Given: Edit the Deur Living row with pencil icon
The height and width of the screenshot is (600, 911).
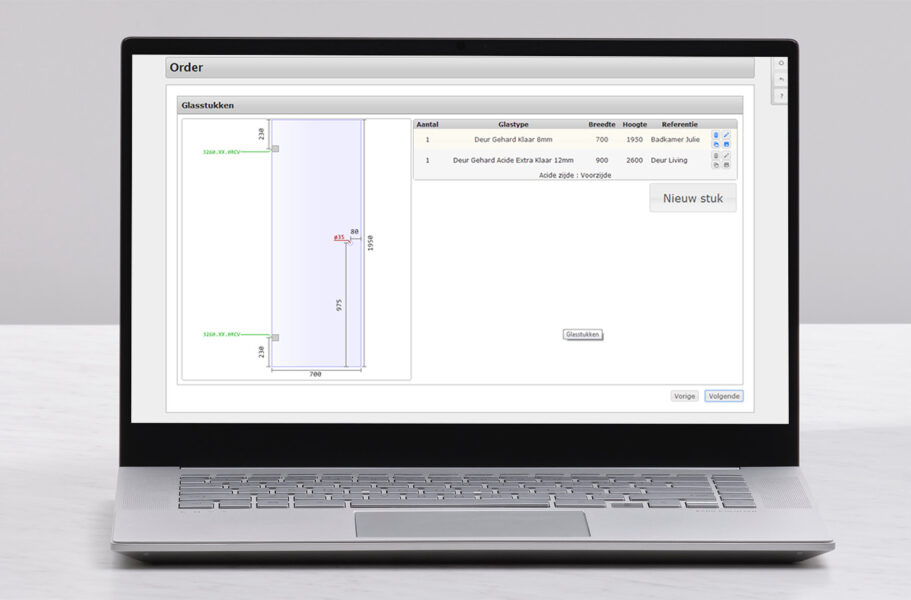Looking at the screenshot, I should pyautogui.click(x=726, y=156).
